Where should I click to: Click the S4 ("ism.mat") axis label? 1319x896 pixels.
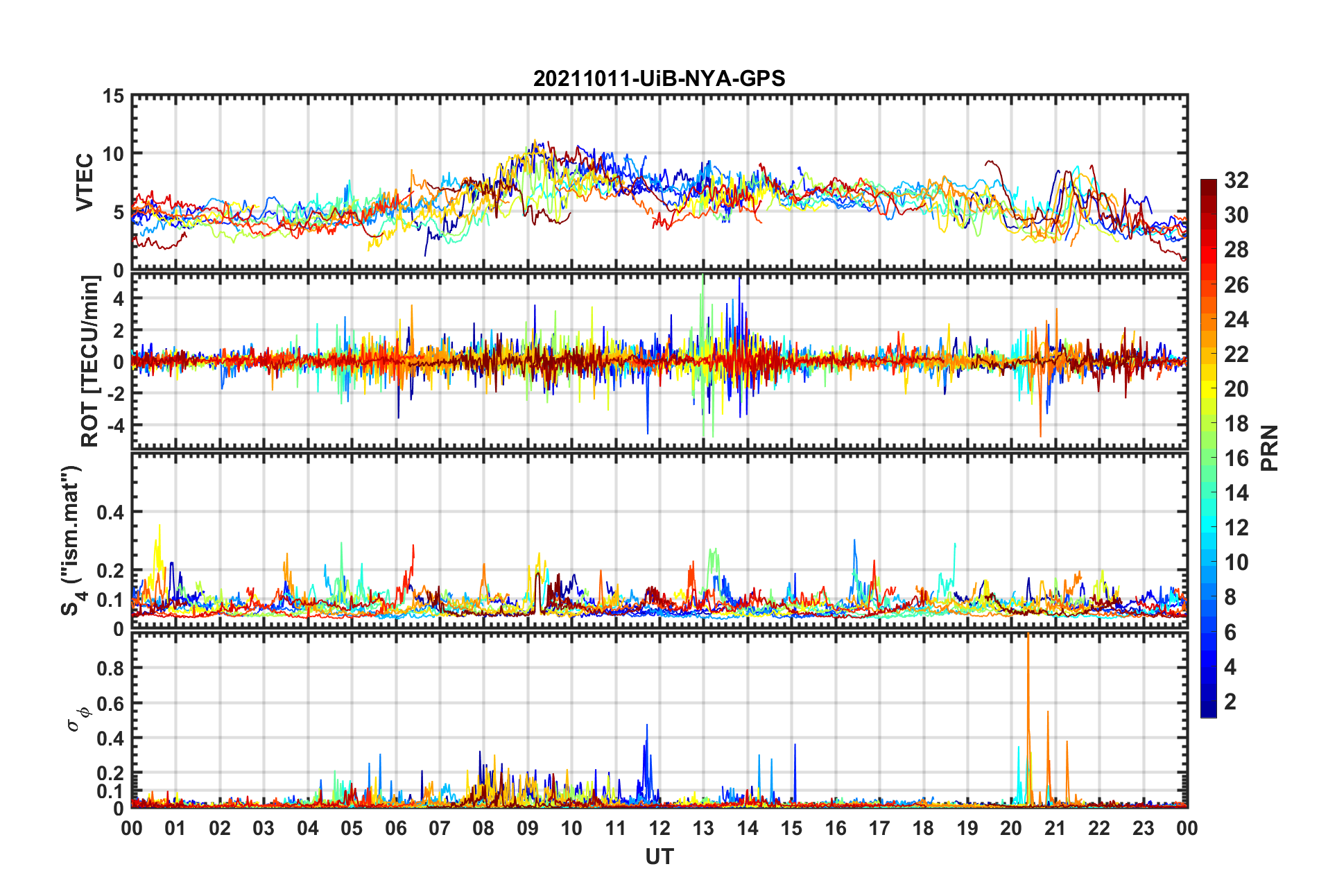[71, 541]
